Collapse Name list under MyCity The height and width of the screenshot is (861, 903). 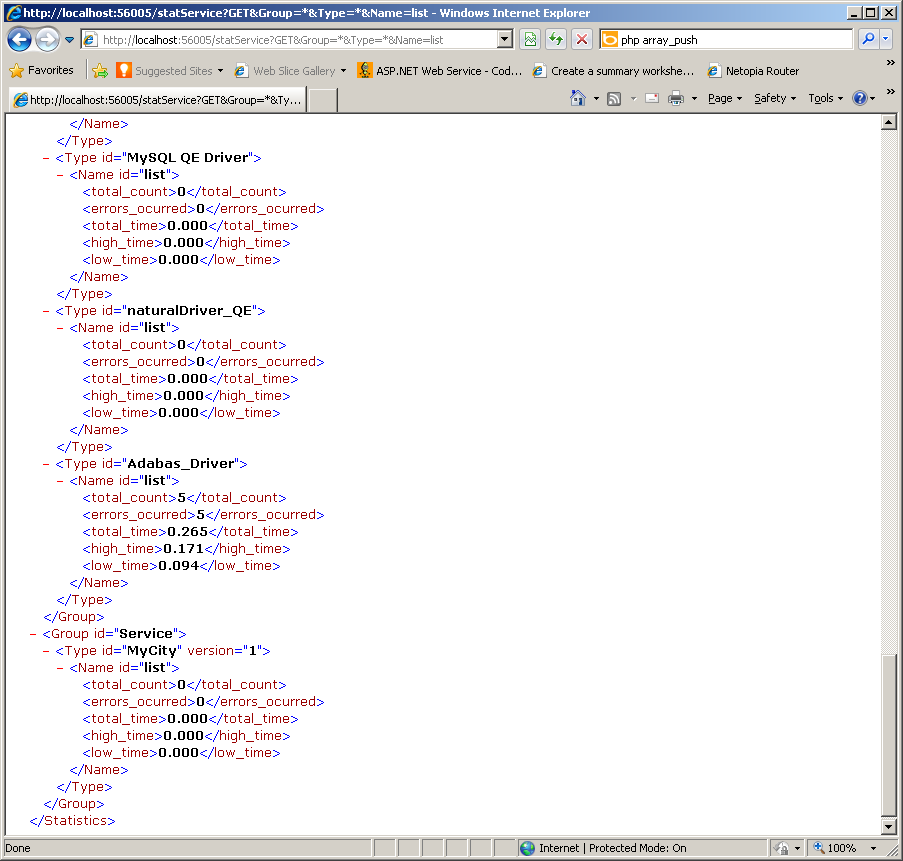60,668
